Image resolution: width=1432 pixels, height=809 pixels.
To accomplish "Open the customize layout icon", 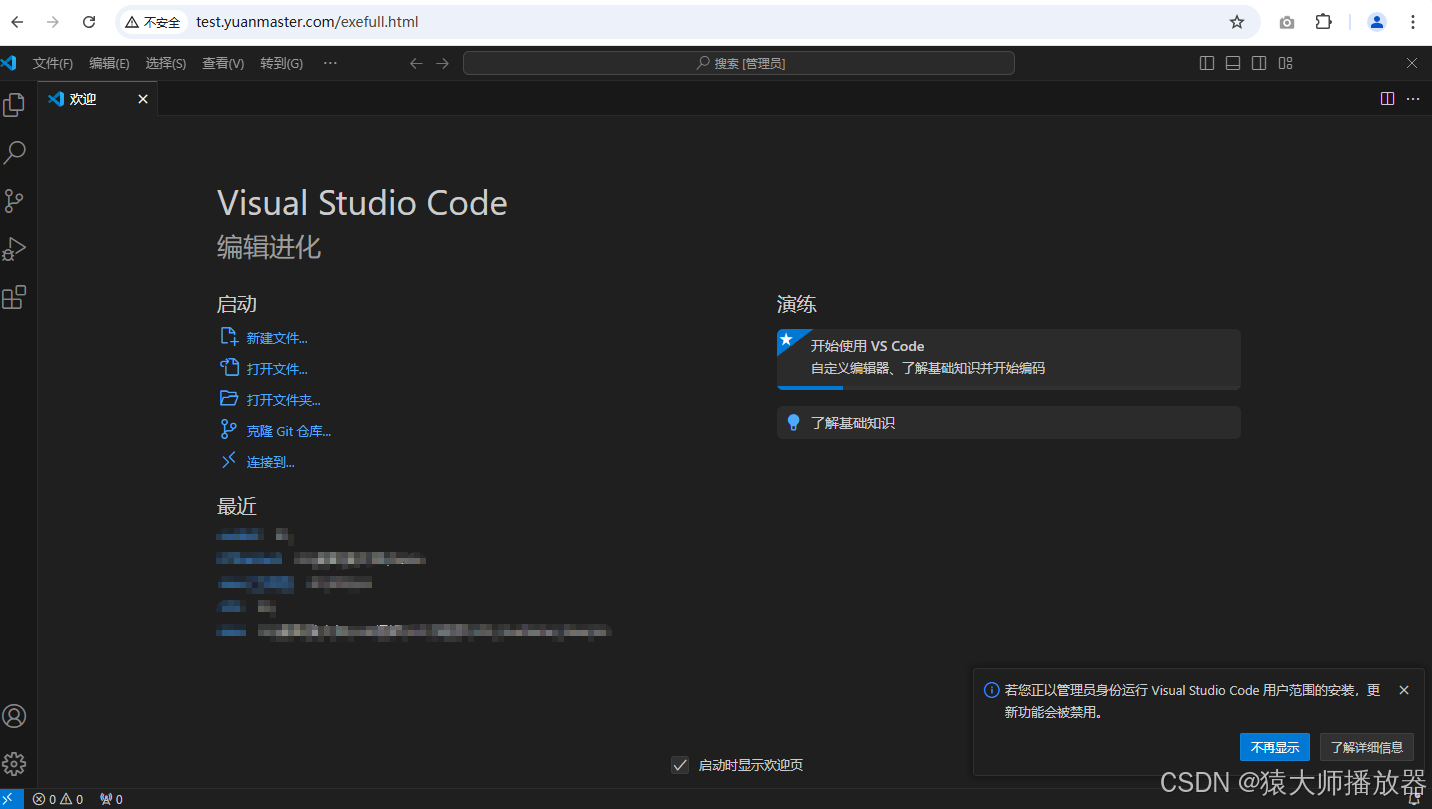I will [1286, 63].
